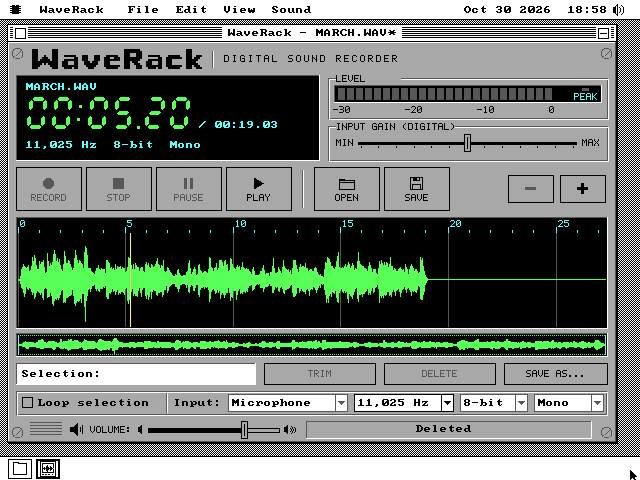Viewport: 640px width, 480px height.
Task: Click the 20 second ruler mark
Action: 455,224
